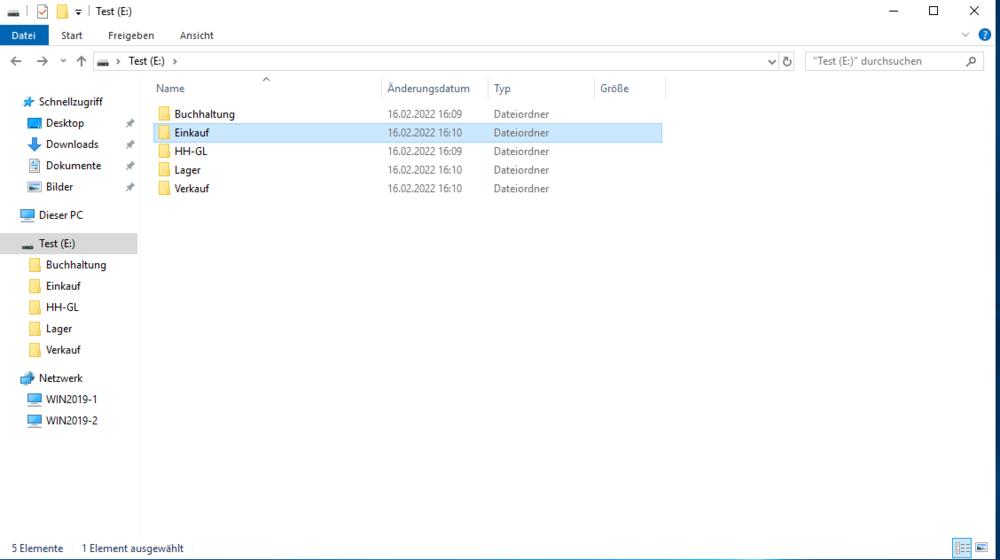
Task: Select WIN2019-1 under Netzwerk
Action: [71, 399]
